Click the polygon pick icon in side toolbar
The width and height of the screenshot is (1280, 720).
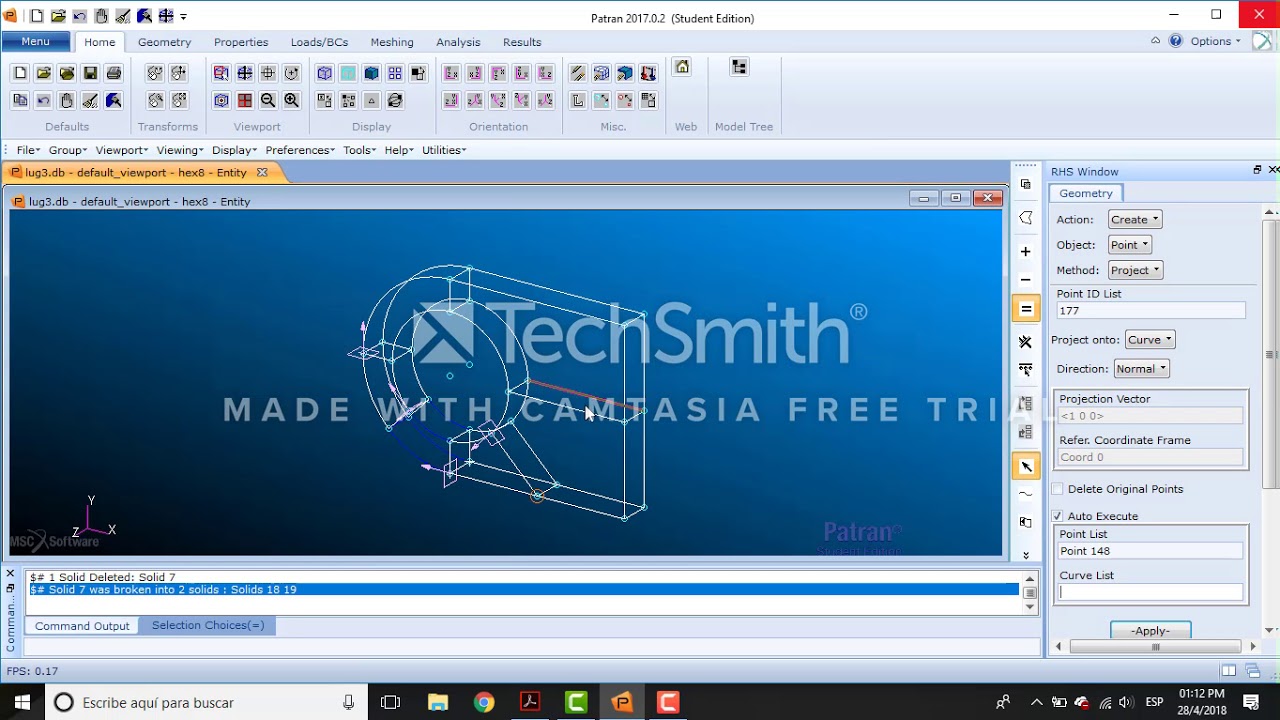pyautogui.click(x=1025, y=218)
